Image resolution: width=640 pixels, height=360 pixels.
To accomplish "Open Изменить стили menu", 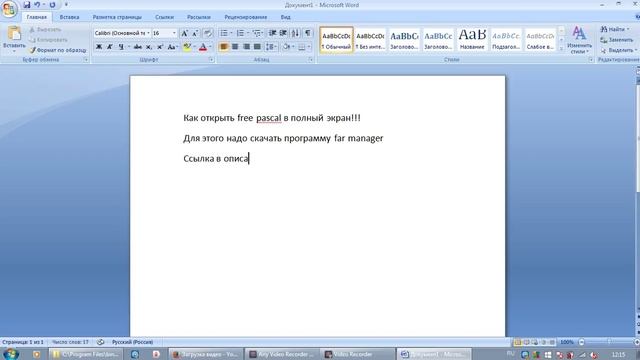I will coord(579,40).
